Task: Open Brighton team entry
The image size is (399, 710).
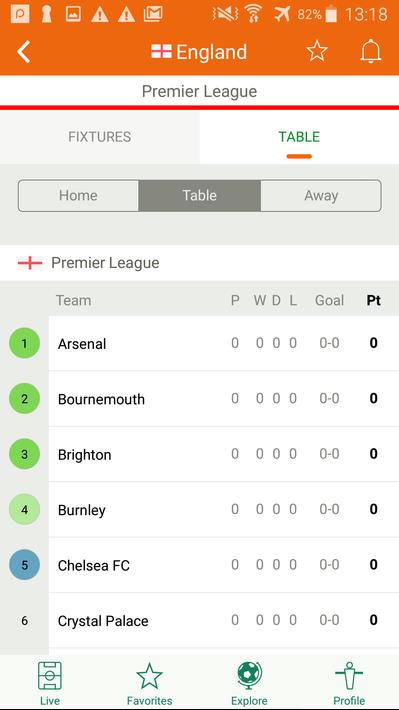Action: tap(224, 454)
